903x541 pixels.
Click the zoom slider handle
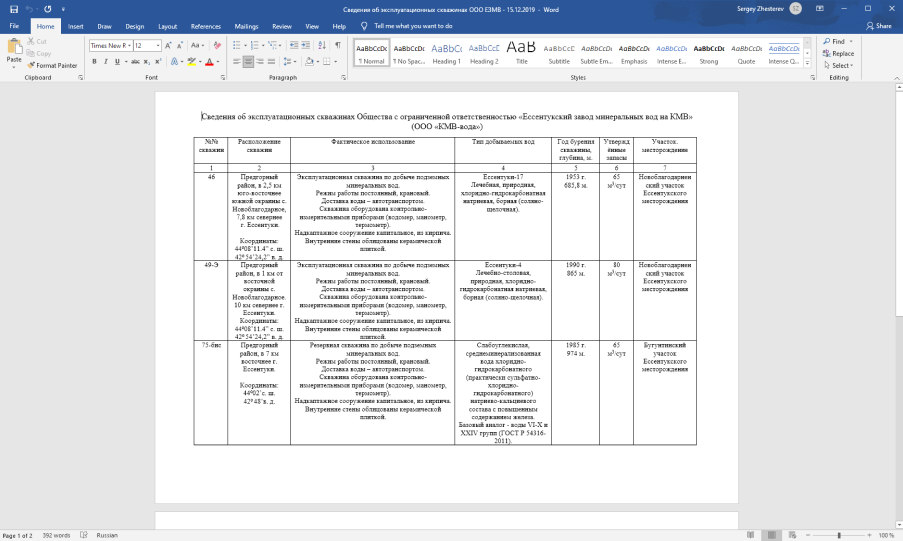(x=839, y=535)
